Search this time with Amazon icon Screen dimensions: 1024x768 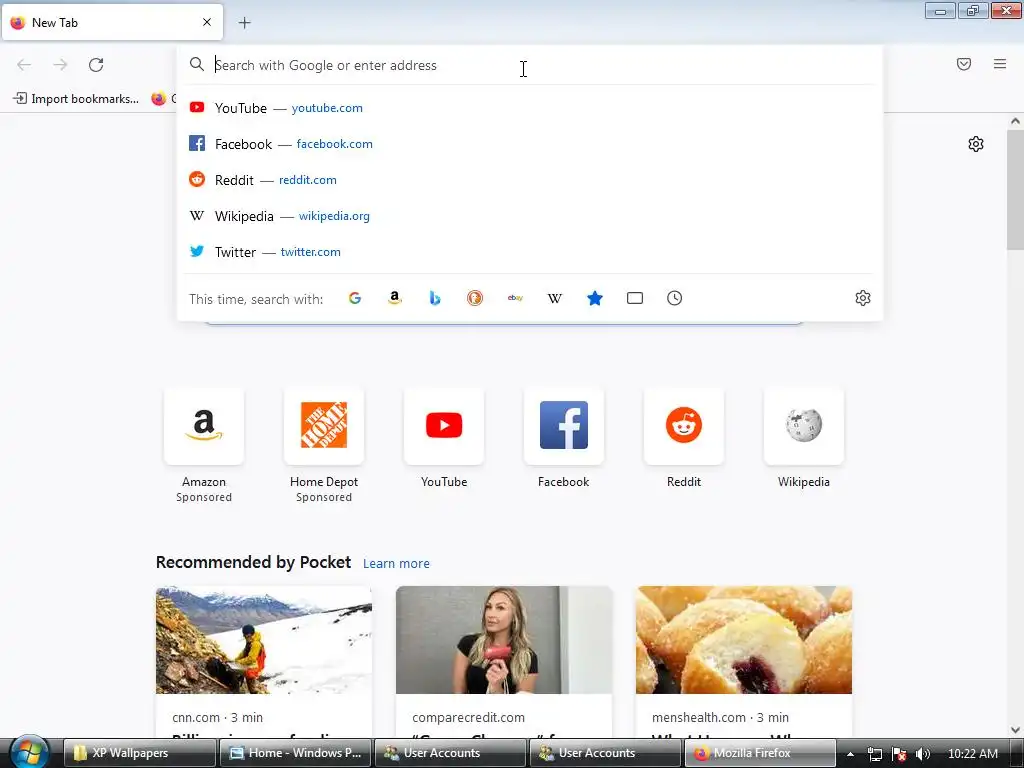coord(394,298)
